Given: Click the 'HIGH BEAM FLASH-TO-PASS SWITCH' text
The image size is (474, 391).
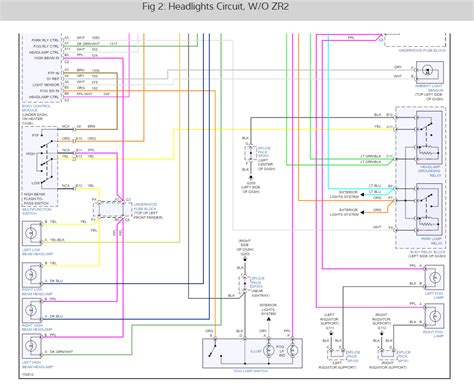Looking at the screenshot, I should (36, 199).
